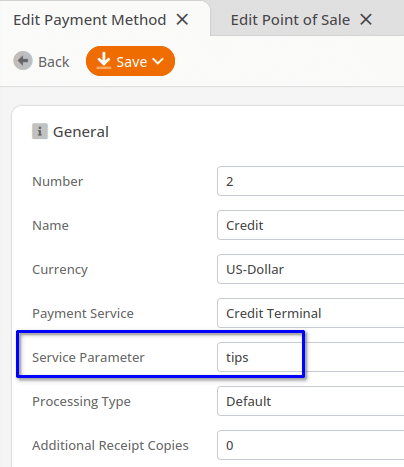Expand the Save button dropdown chevron
Viewport: 404px width, 467px height.
[158, 61]
